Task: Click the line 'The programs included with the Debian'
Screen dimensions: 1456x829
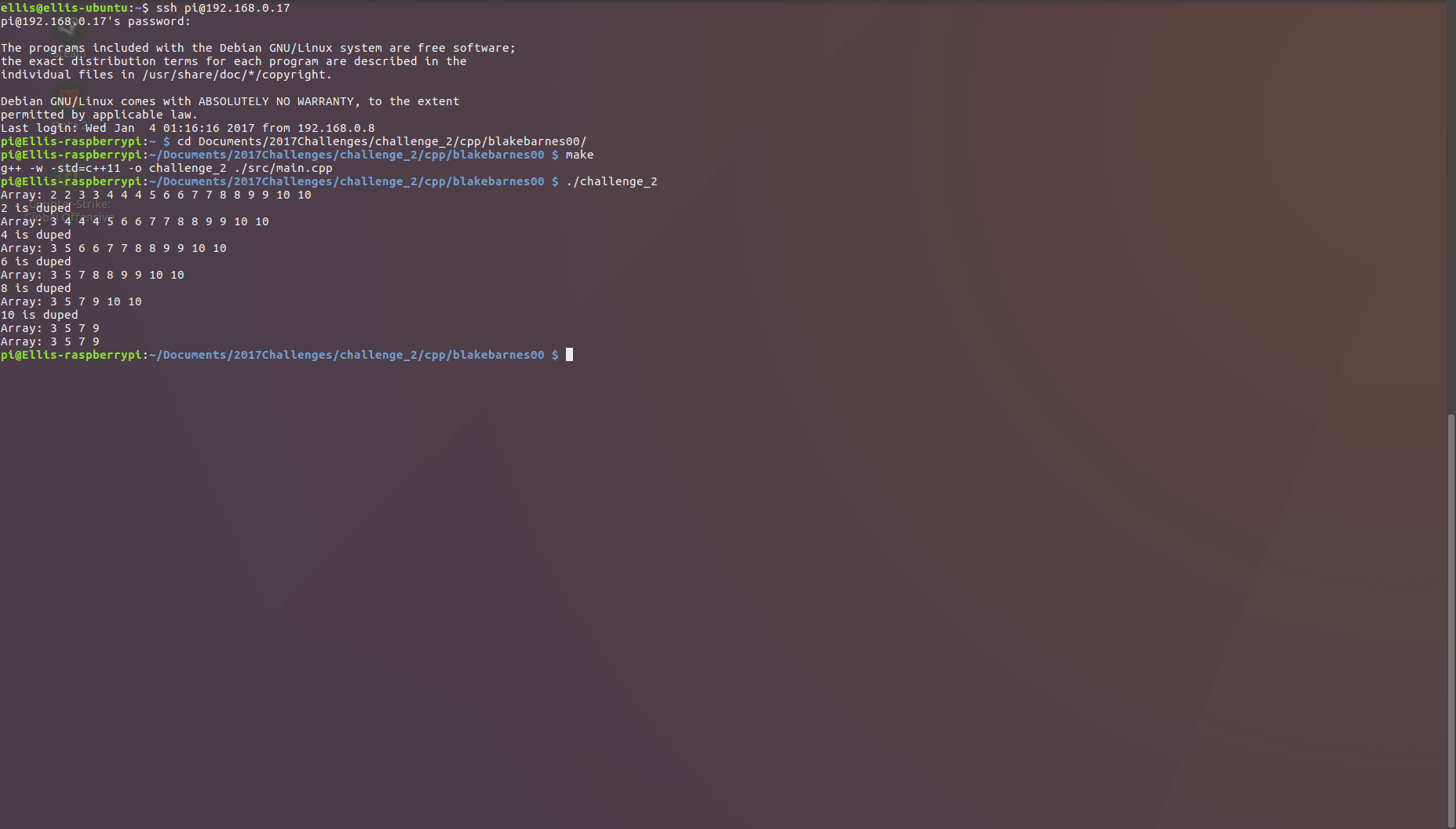Action: [x=258, y=48]
